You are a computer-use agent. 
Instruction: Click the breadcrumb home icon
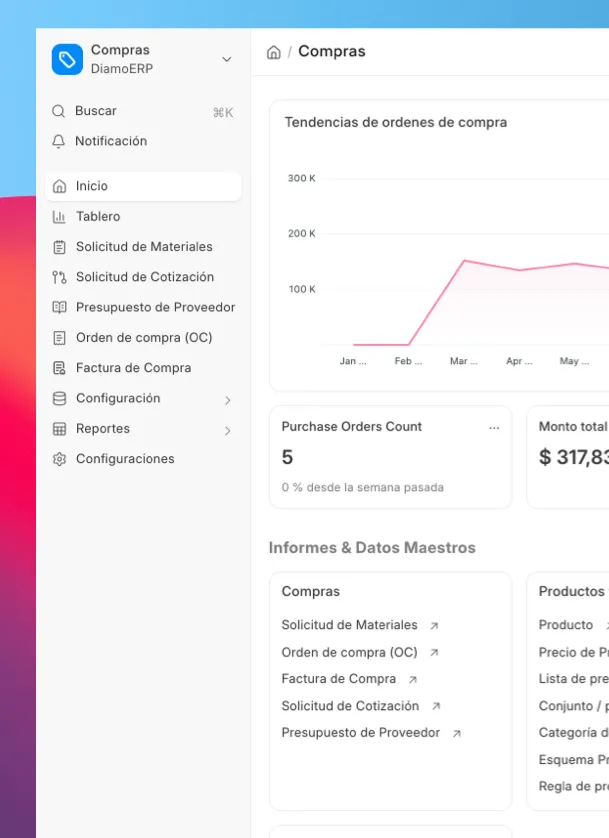pyautogui.click(x=274, y=52)
